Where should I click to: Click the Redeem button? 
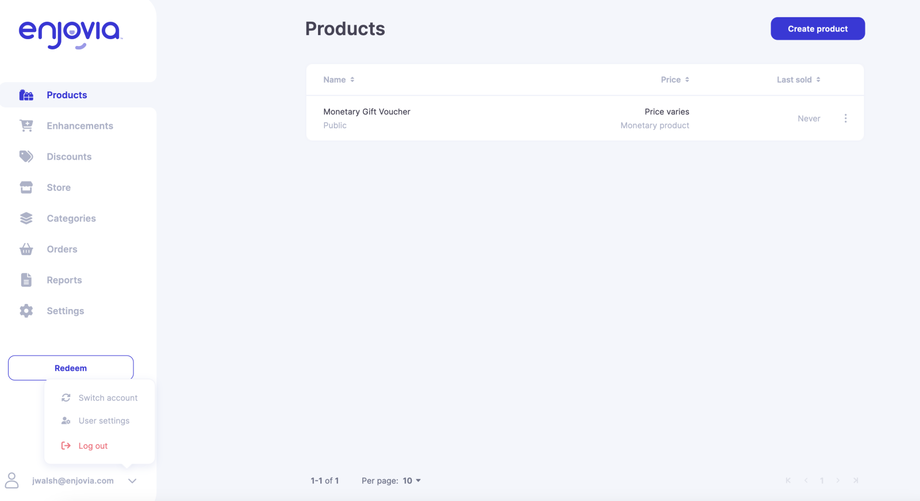(71, 368)
